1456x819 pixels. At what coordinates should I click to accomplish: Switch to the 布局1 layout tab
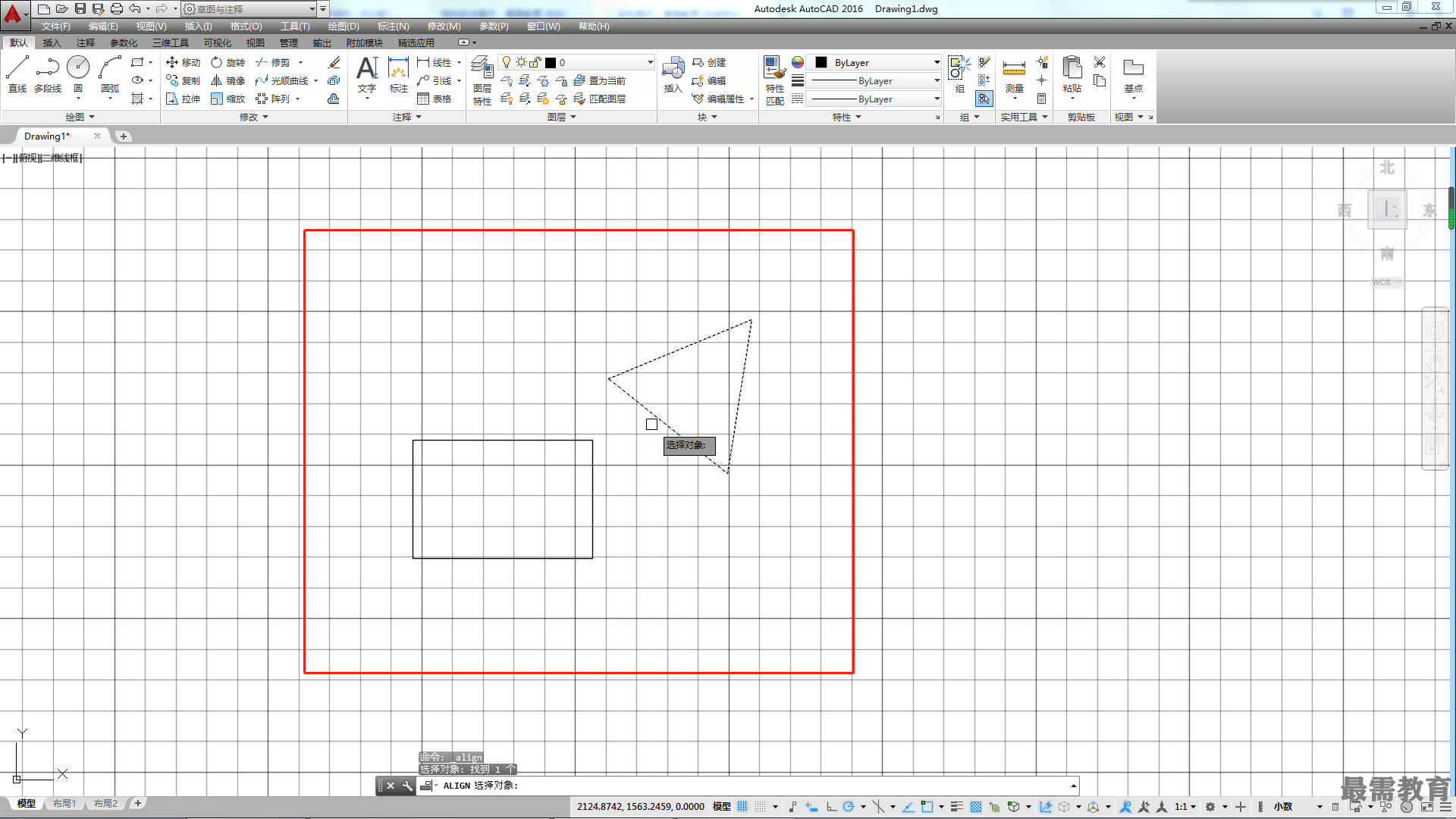click(64, 804)
